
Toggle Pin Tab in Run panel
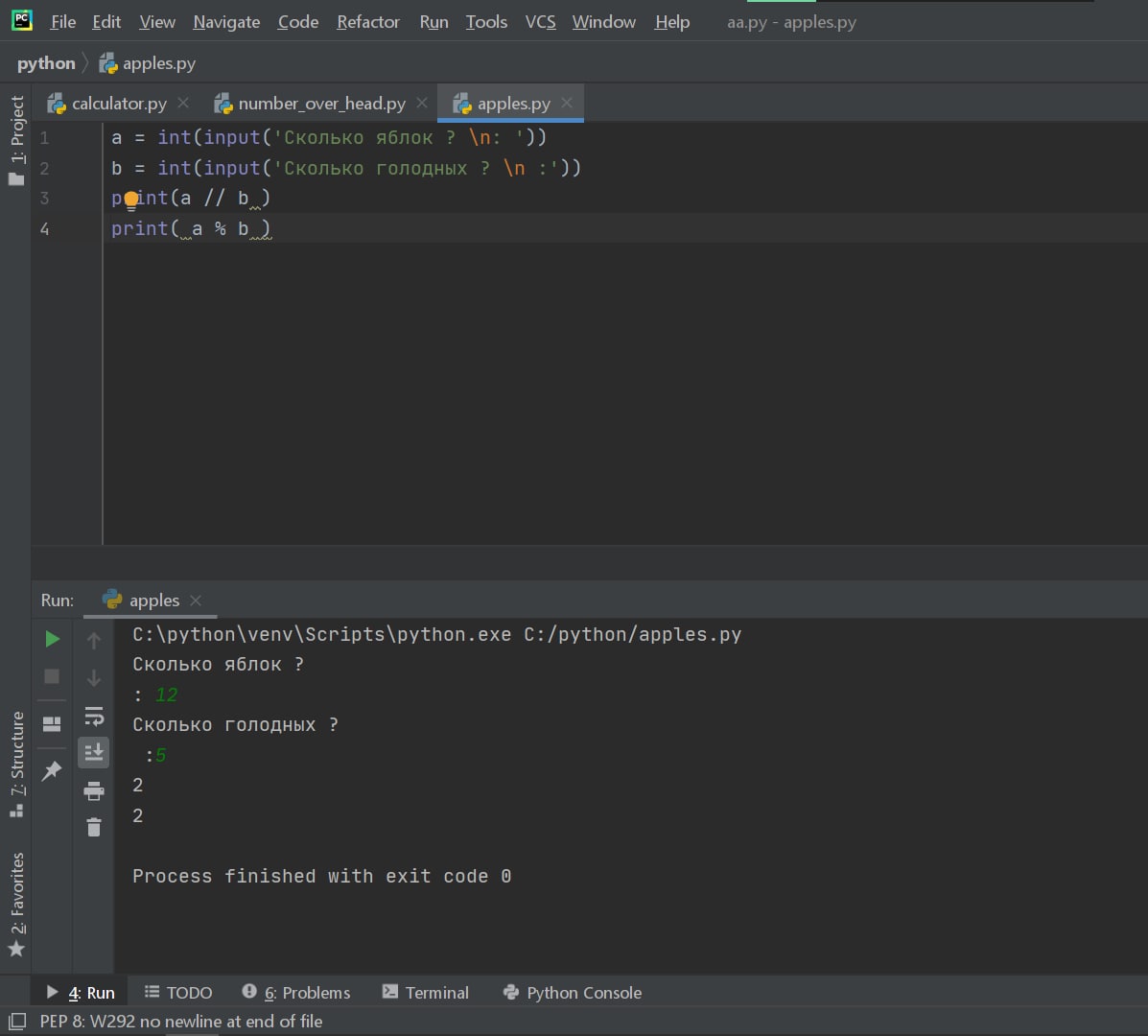[53, 770]
